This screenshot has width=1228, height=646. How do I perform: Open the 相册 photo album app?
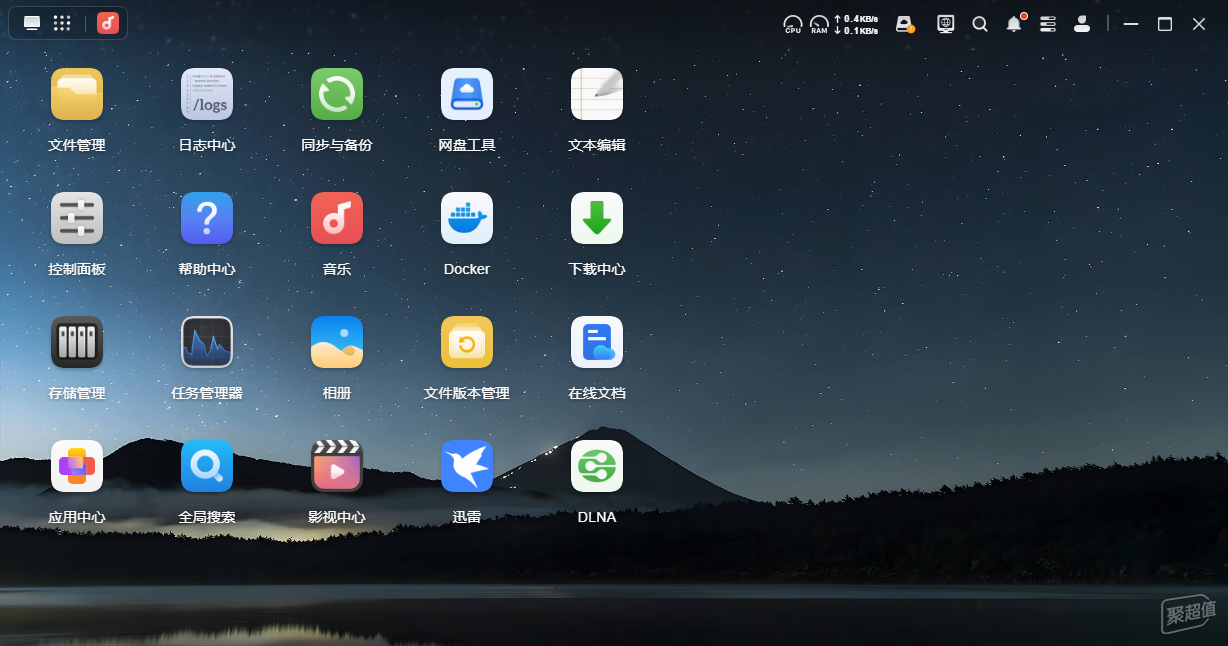[337, 342]
